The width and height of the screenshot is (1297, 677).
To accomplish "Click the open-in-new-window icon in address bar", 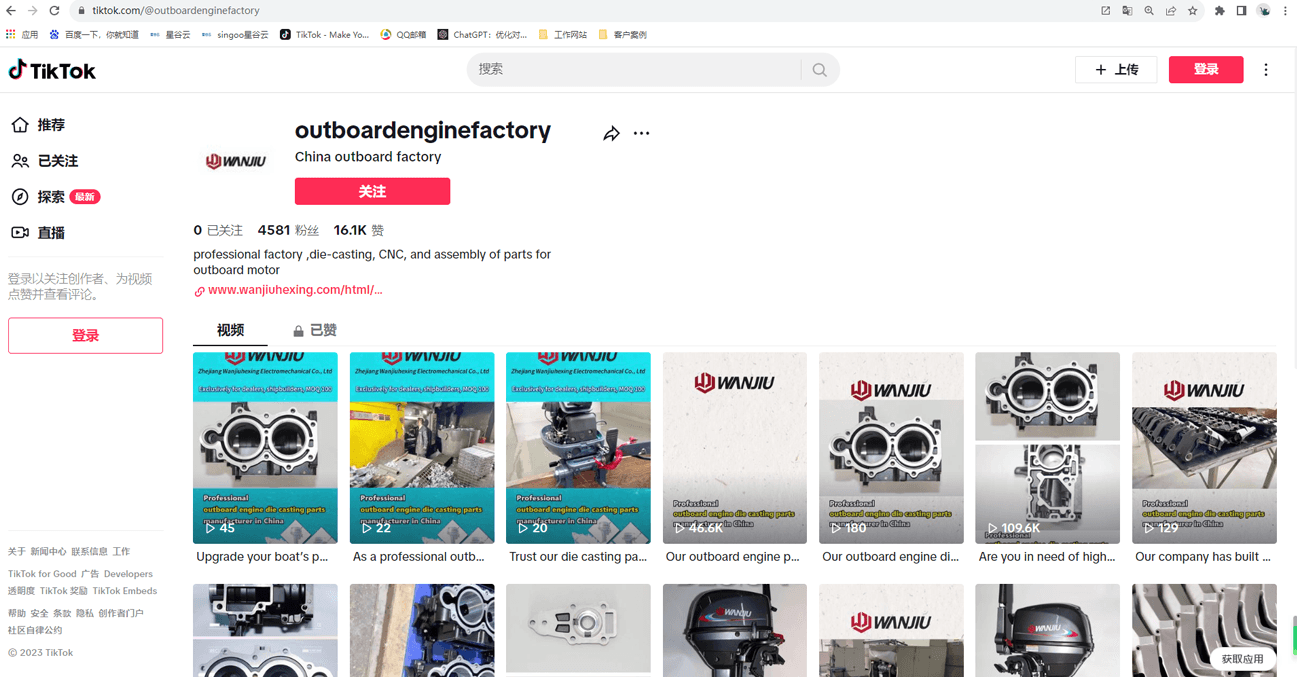I will pos(1105,11).
